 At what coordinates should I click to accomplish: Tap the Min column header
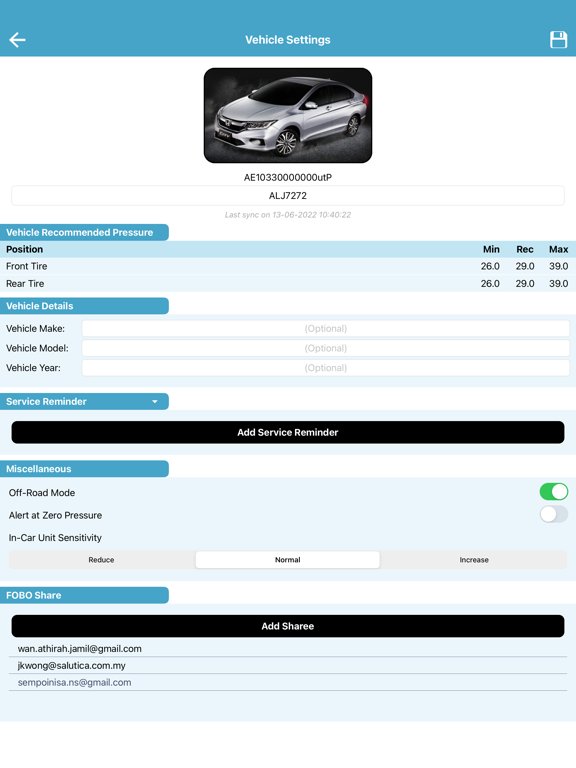pyautogui.click(x=491, y=249)
